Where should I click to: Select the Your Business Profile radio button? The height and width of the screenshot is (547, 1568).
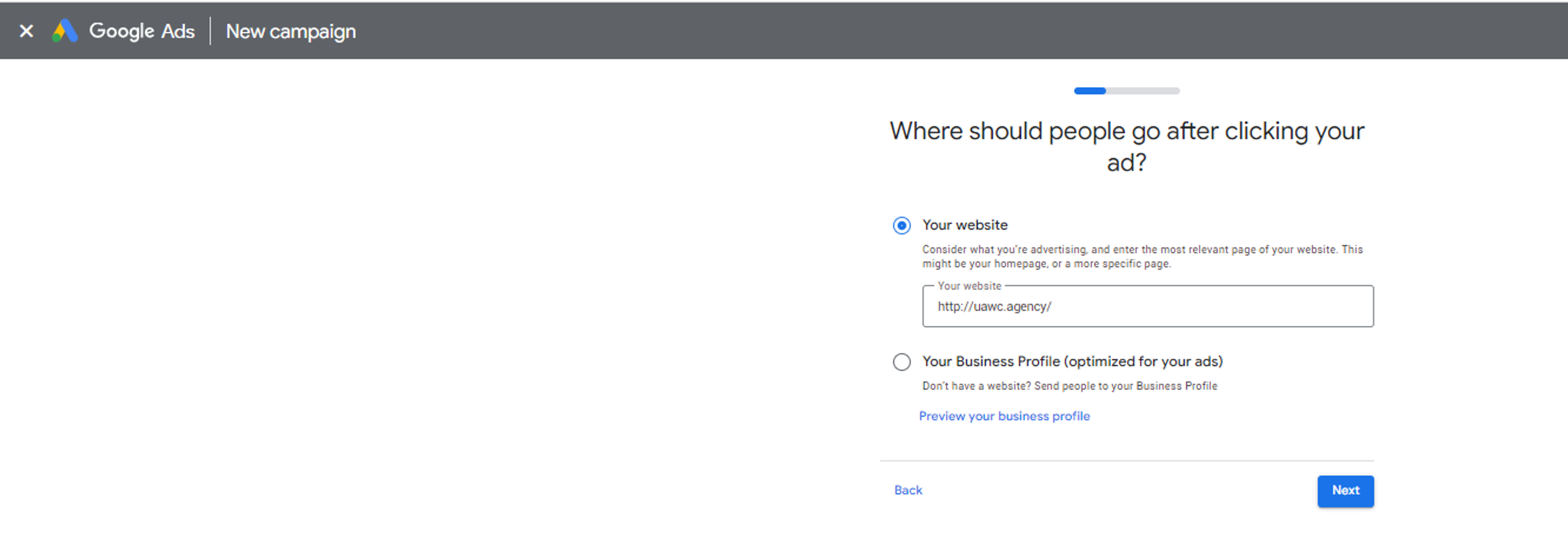click(x=902, y=362)
